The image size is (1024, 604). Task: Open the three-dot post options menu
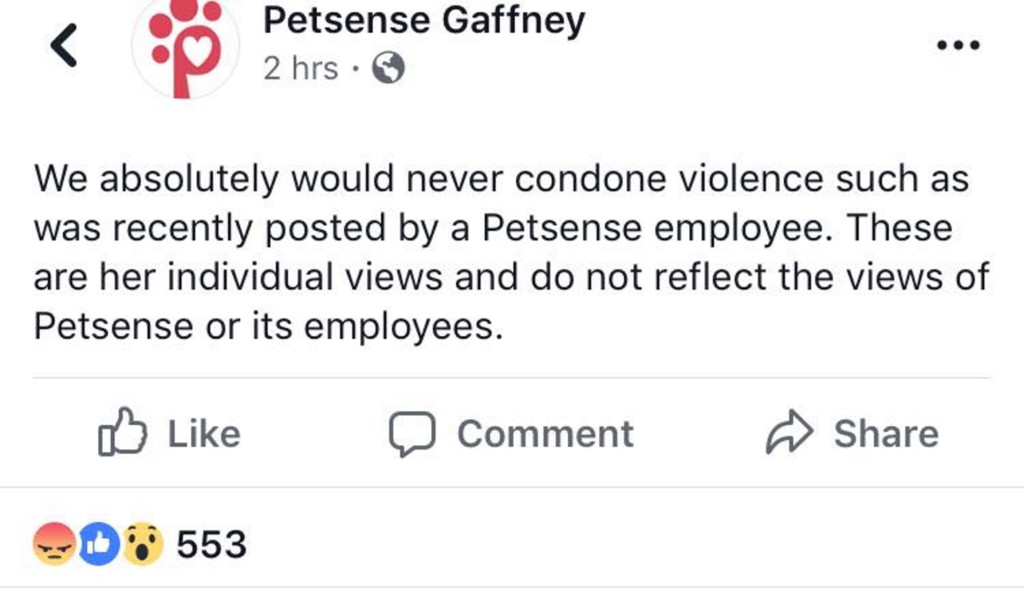coord(959,45)
